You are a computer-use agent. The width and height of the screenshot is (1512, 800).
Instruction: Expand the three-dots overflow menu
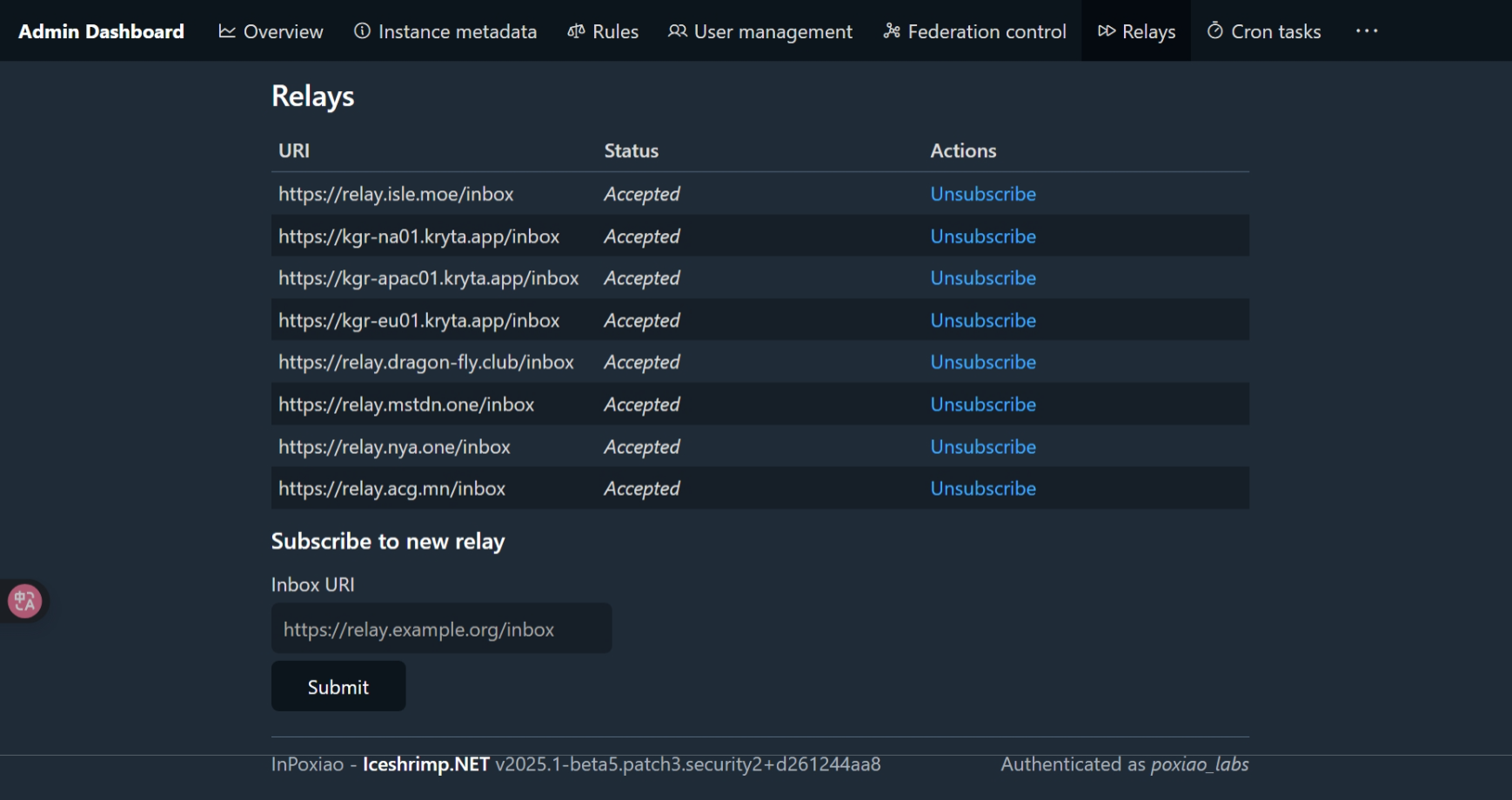pyautogui.click(x=1367, y=31)
